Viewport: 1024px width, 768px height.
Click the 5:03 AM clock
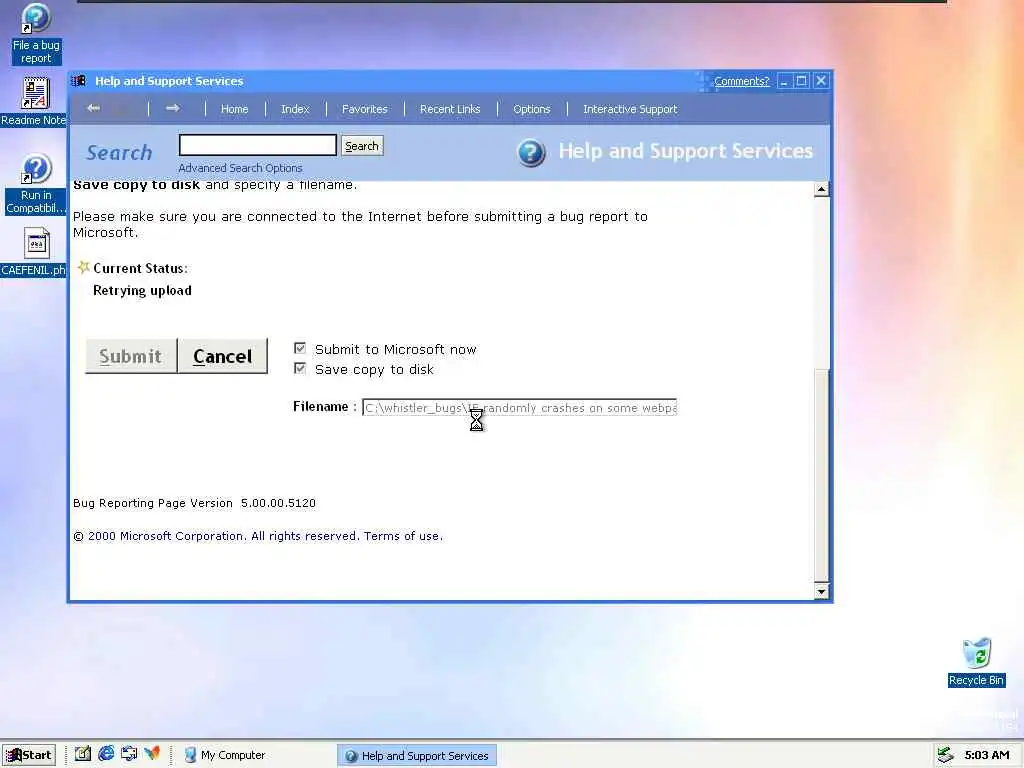coord(987,755)
